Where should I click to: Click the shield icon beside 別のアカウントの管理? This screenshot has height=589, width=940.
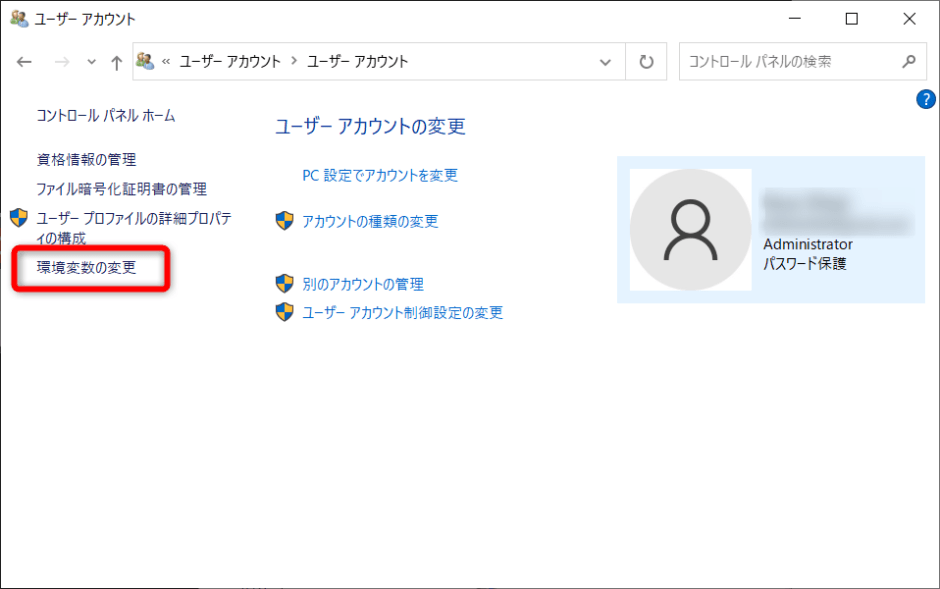(x=284, y=283)
